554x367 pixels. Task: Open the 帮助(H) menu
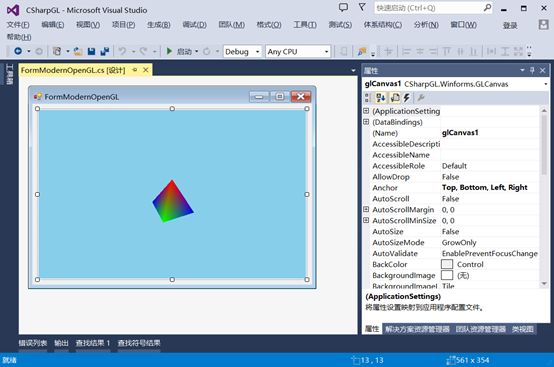click(x=19, y=37)
